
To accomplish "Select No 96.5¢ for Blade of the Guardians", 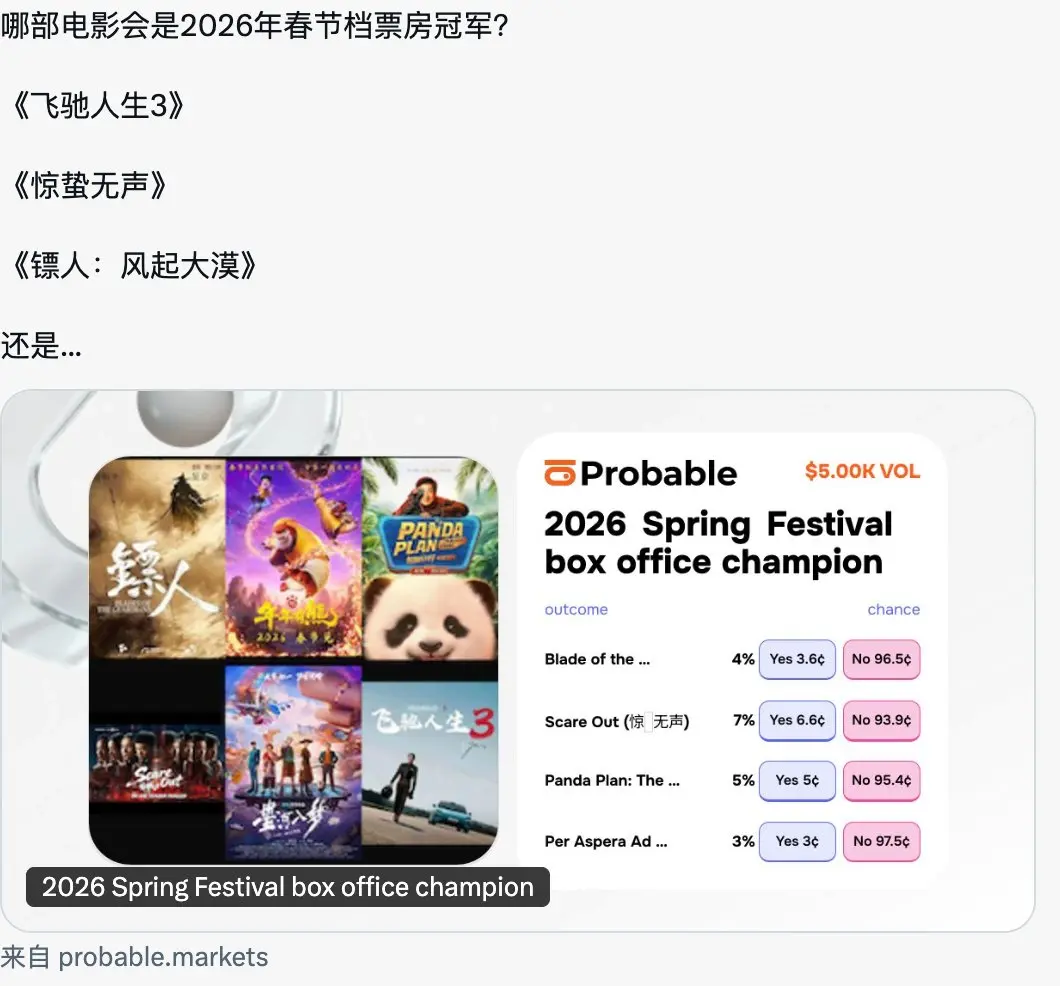I will pos(882,659).
